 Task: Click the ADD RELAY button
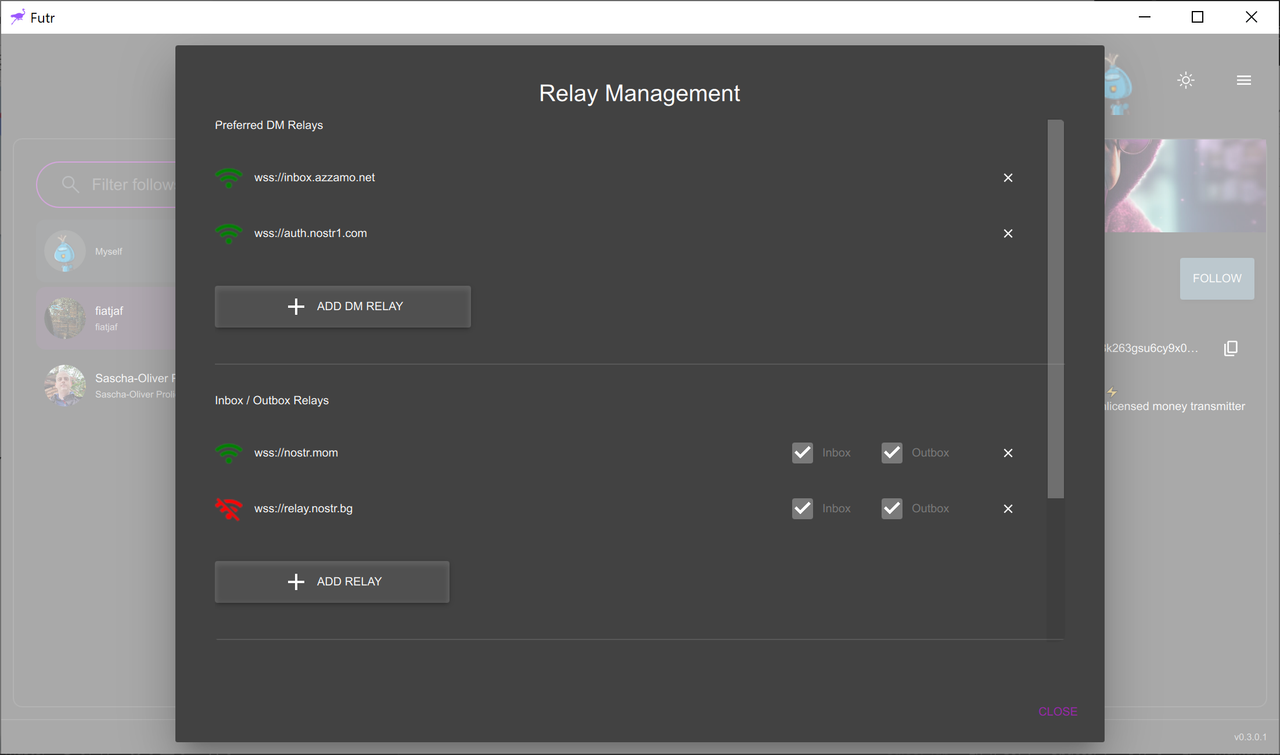click(x=332, y=582)
